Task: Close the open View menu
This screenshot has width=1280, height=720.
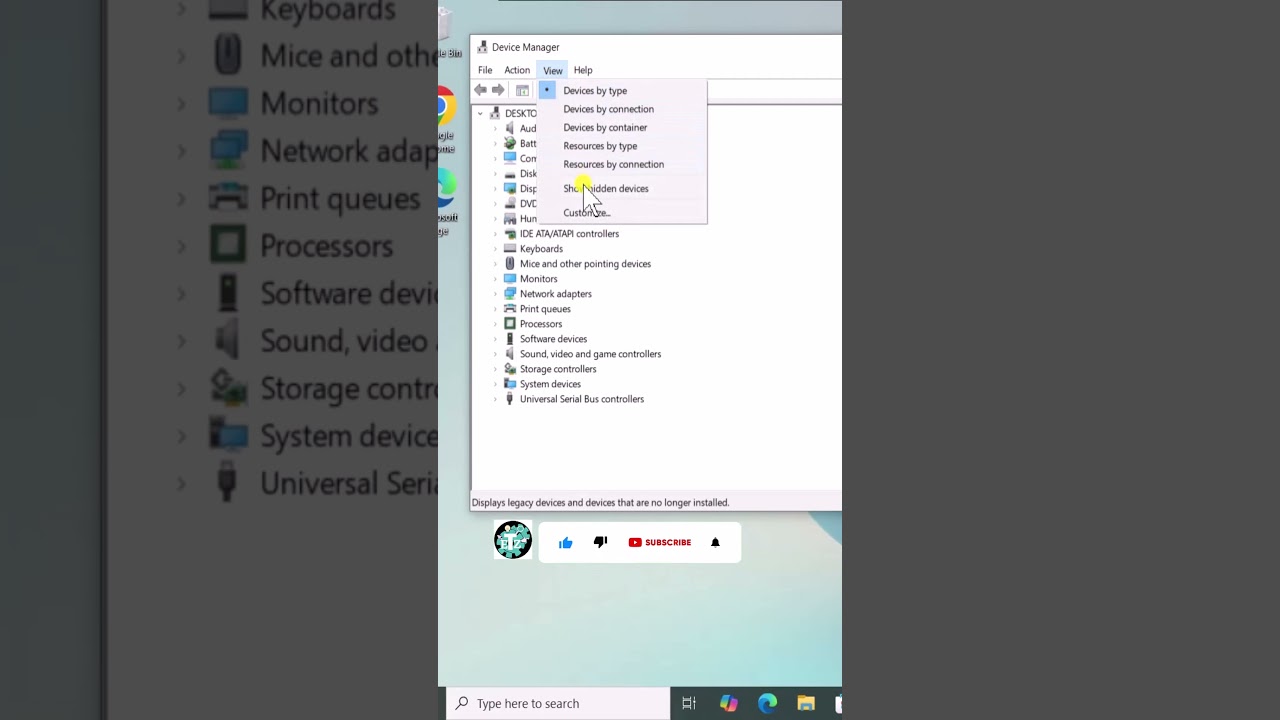Action: [553, 70]
